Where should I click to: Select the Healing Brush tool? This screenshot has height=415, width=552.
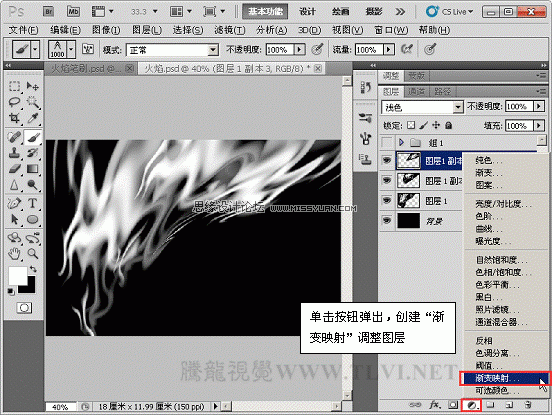[14, 137]
